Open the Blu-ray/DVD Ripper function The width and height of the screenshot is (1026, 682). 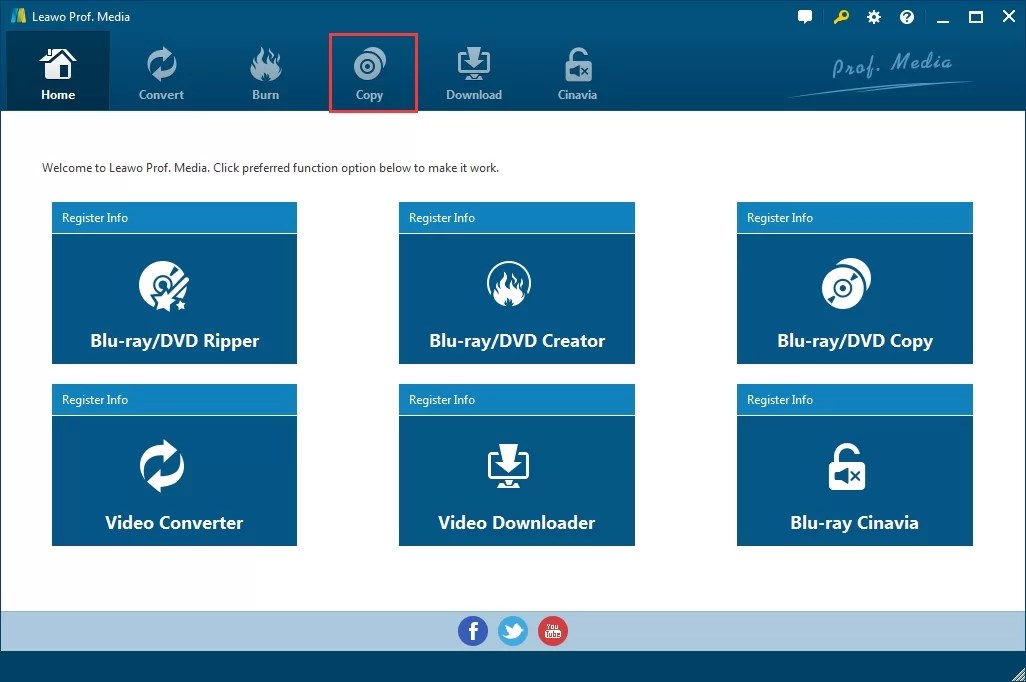click(174, 298)
